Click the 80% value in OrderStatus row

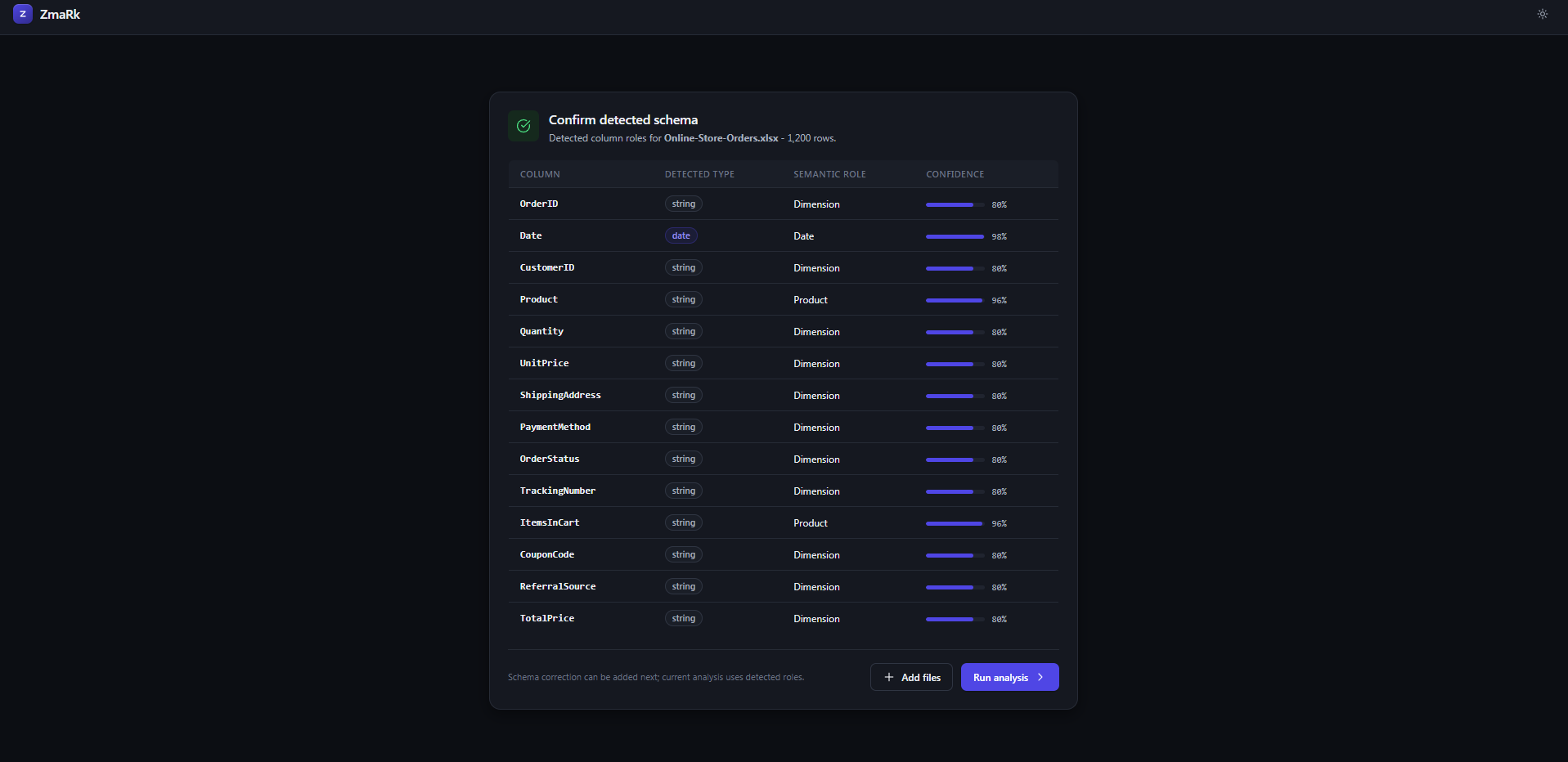tap(1000, 459)
